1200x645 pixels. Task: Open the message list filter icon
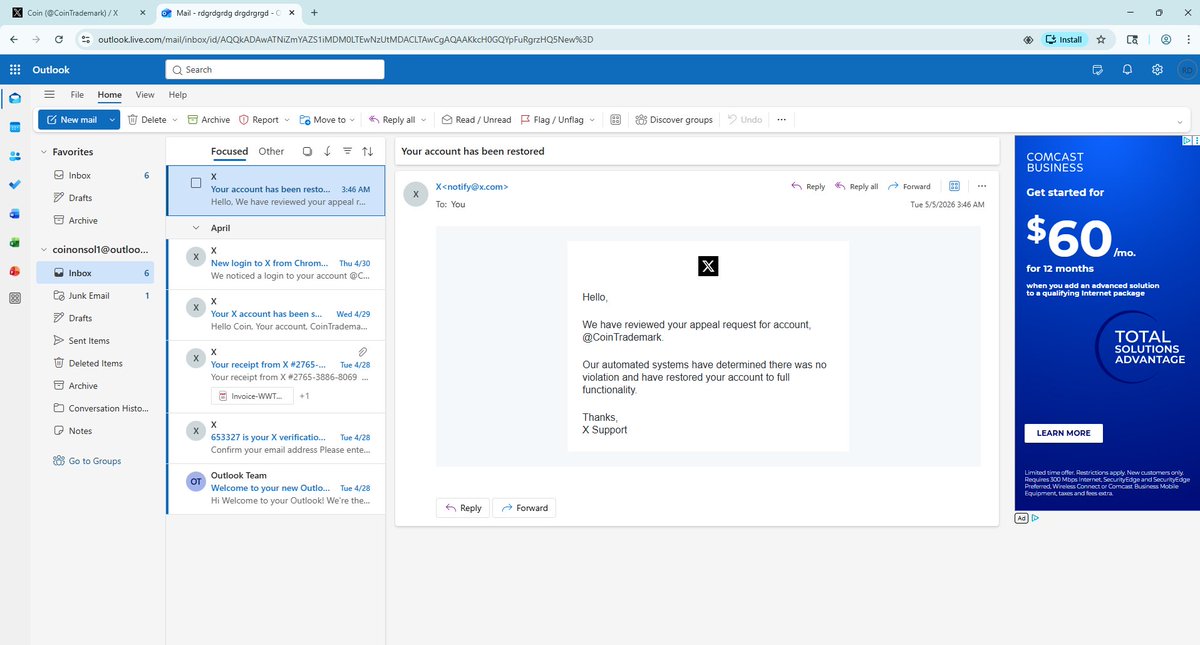pos(347,152)
